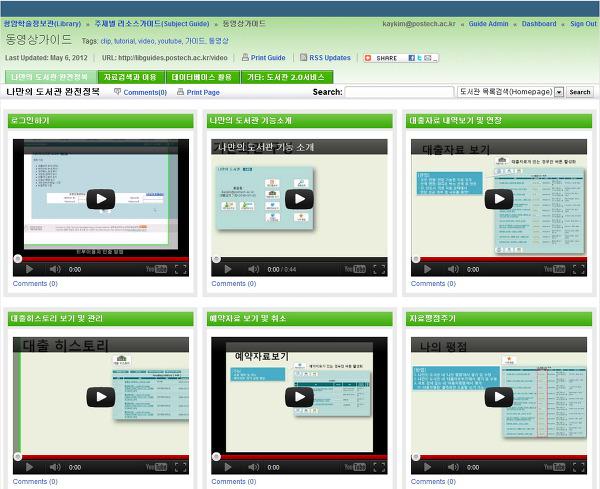The height and width of the screenshot is (489, 600).
Task: Click YouTube logo in 자료평점주기 player
Action: (554, 467)
